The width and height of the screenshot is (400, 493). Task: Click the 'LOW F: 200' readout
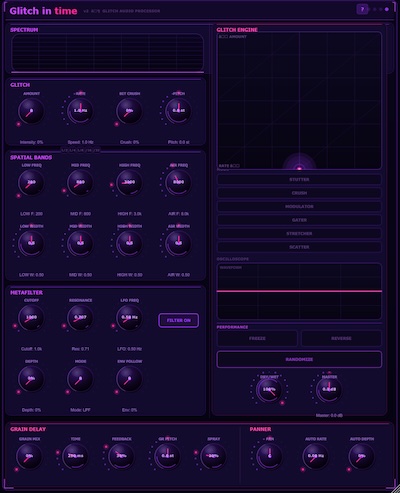tap(31, 214)
